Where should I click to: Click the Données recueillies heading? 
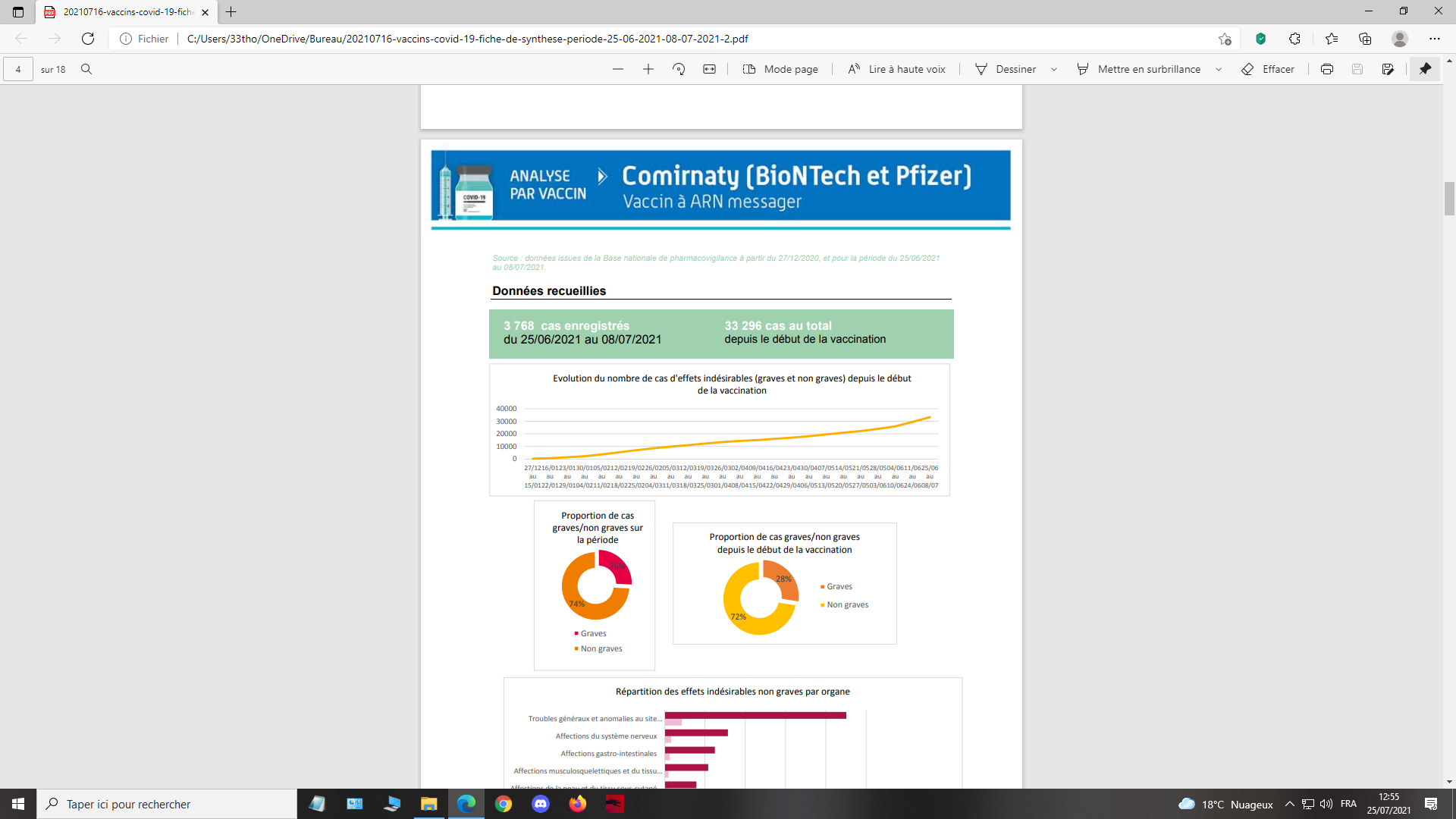(549, 291)
